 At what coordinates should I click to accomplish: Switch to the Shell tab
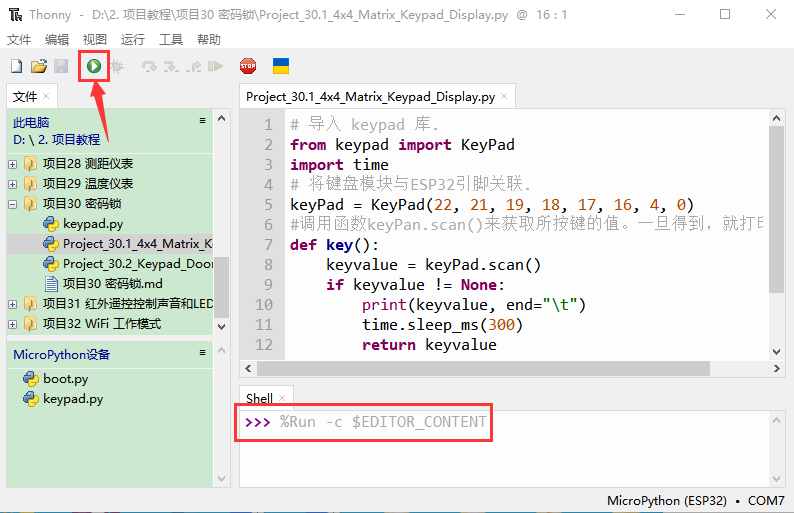click(x=259, y=398)
